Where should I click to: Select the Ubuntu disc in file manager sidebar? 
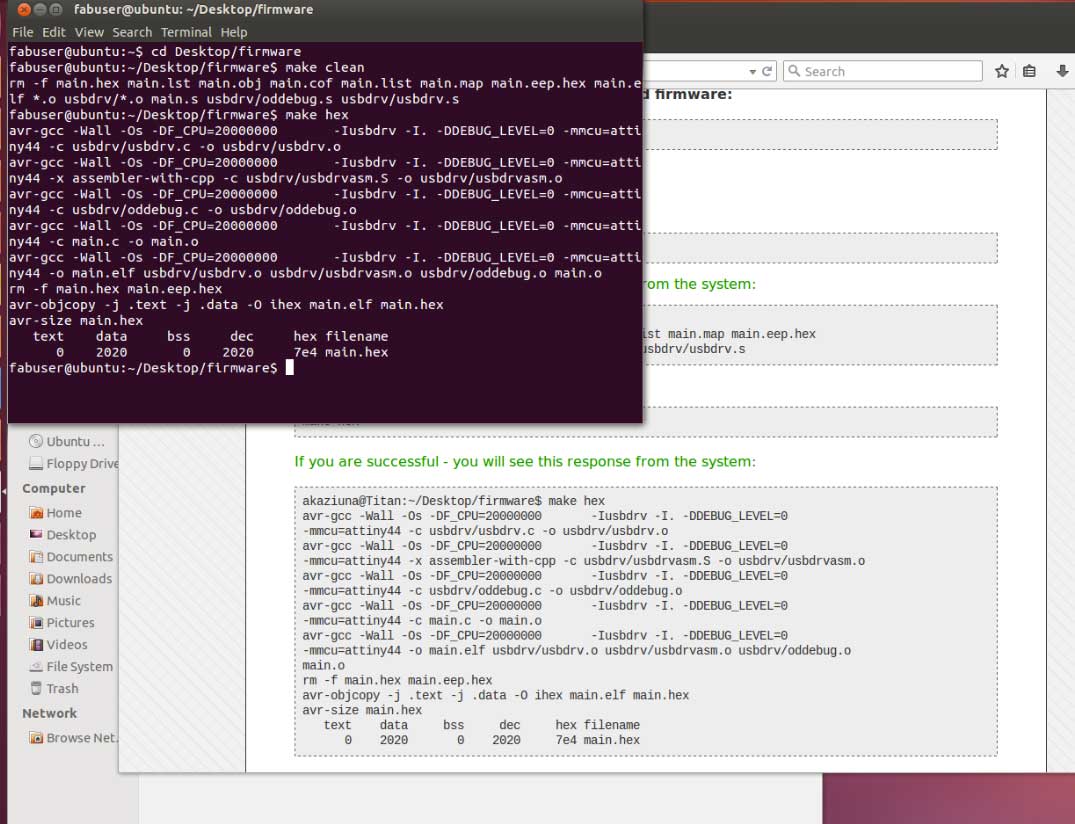[67, 441]
